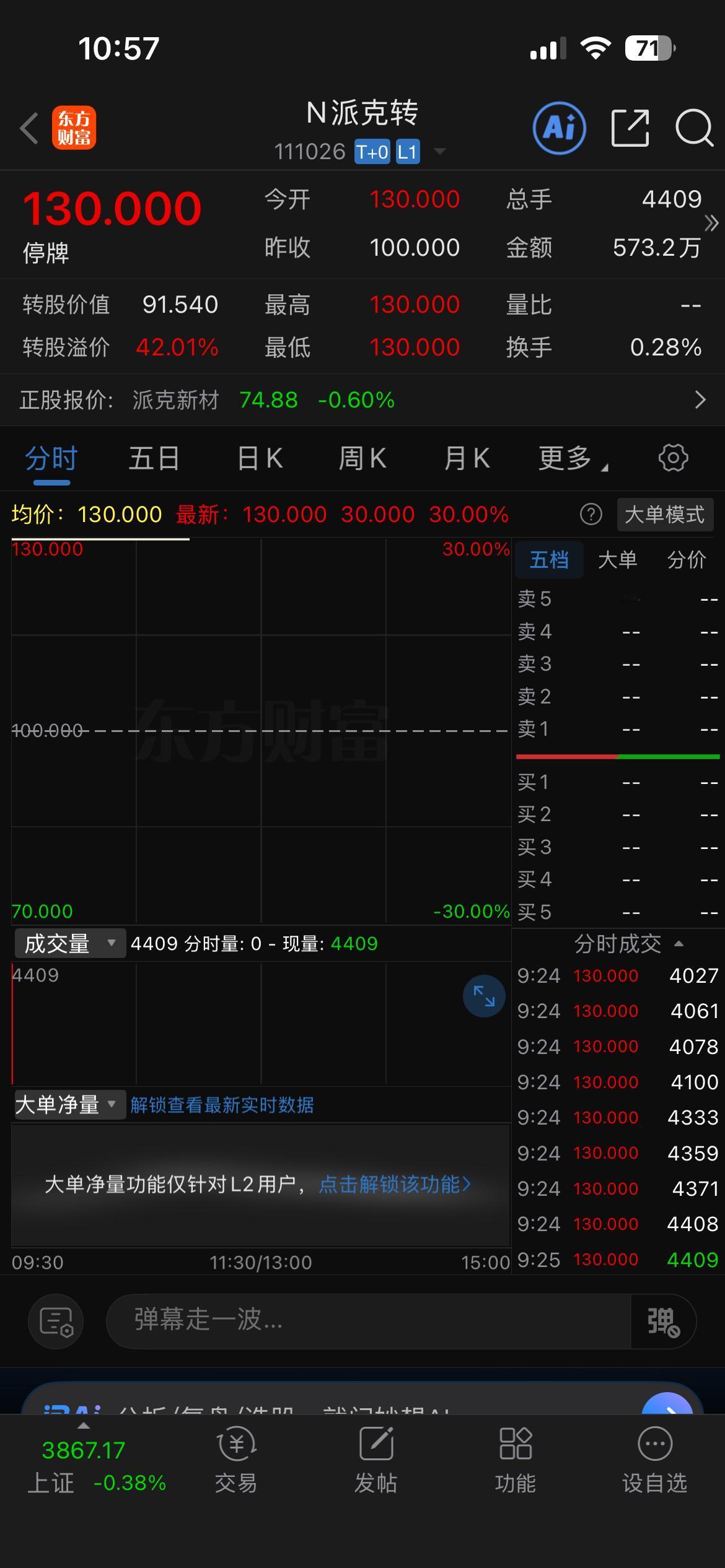Open the search magnifier icon
This screenshot has width=725, height=1568.
pos(694,128)
